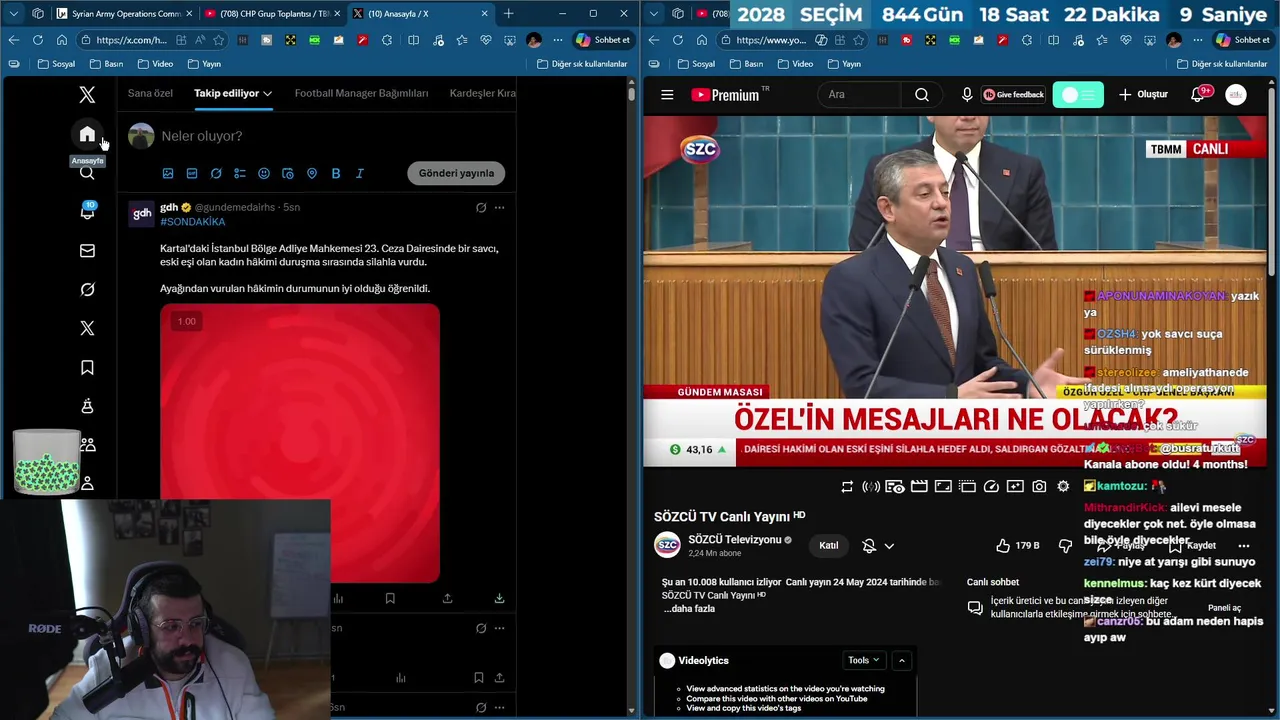This screenshot has height=720, width=1280.
Task: Open Sosyal bookmarks folder in left browser
Action: click(56, 63)
